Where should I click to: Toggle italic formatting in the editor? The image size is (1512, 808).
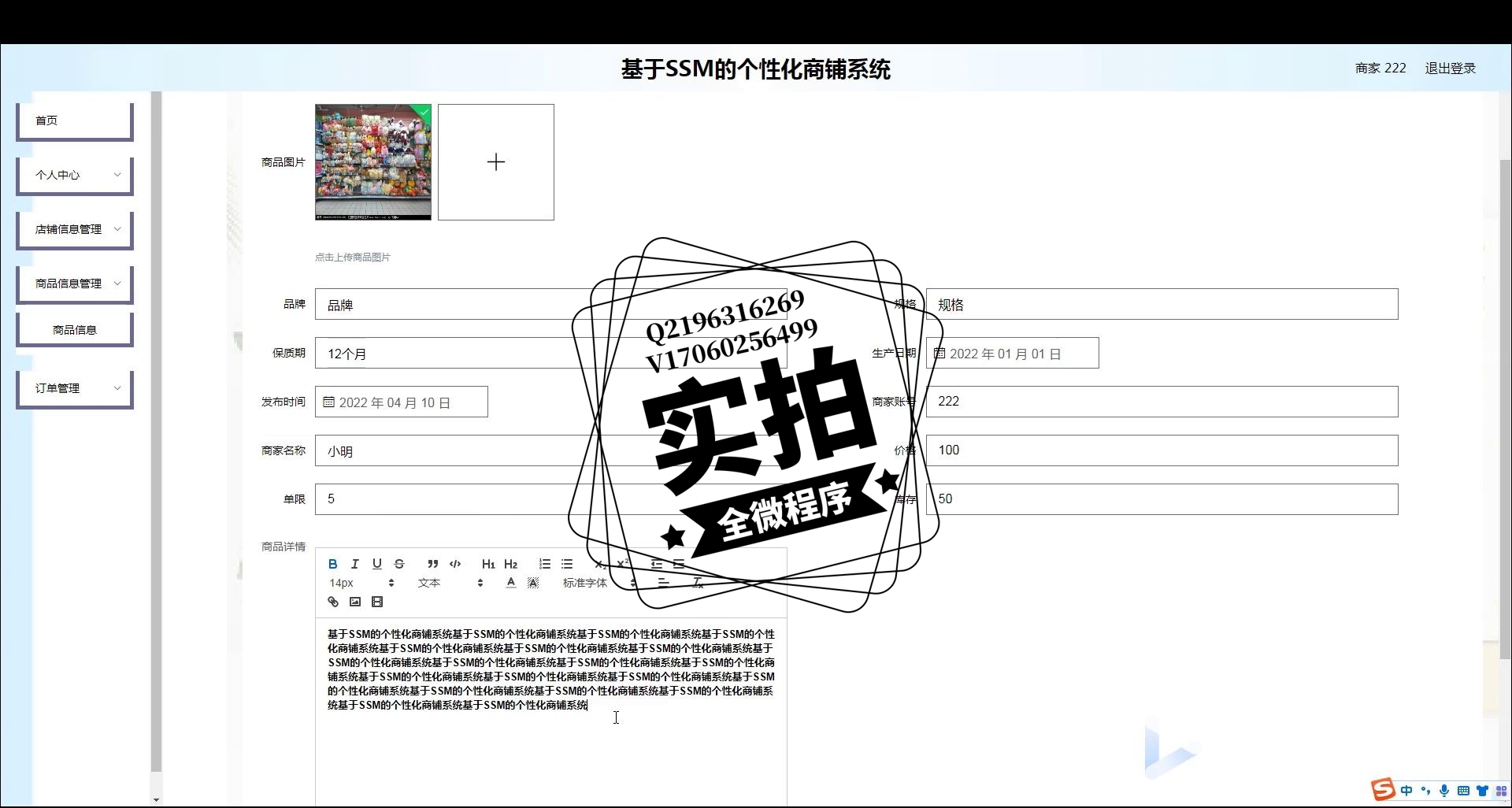click(354, 564)
